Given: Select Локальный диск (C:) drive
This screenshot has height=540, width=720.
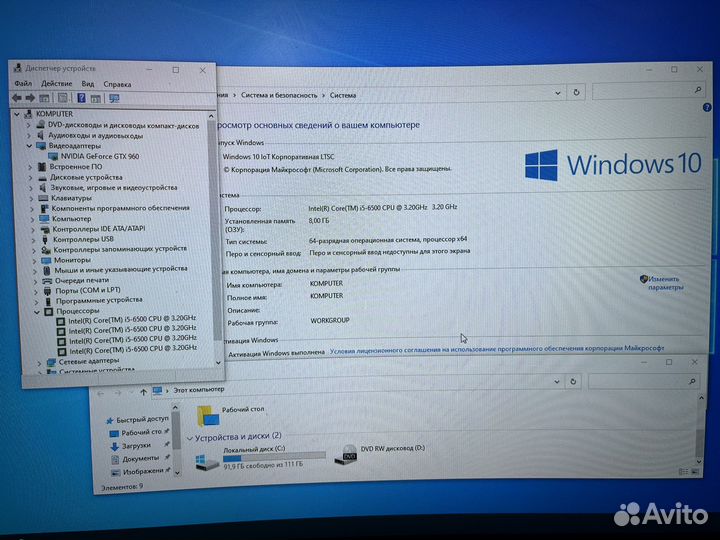Looking at the screenshot, I should point(260,458).
